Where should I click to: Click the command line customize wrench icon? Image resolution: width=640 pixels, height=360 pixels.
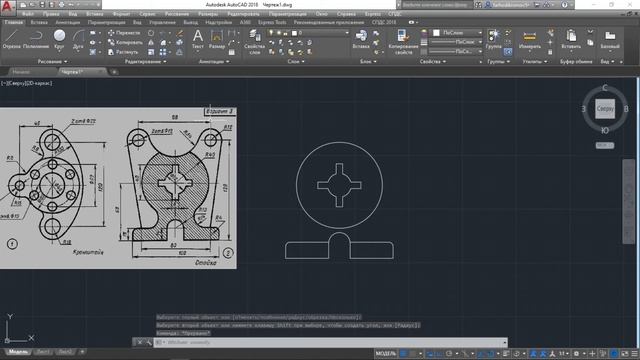tap(149, 342)
